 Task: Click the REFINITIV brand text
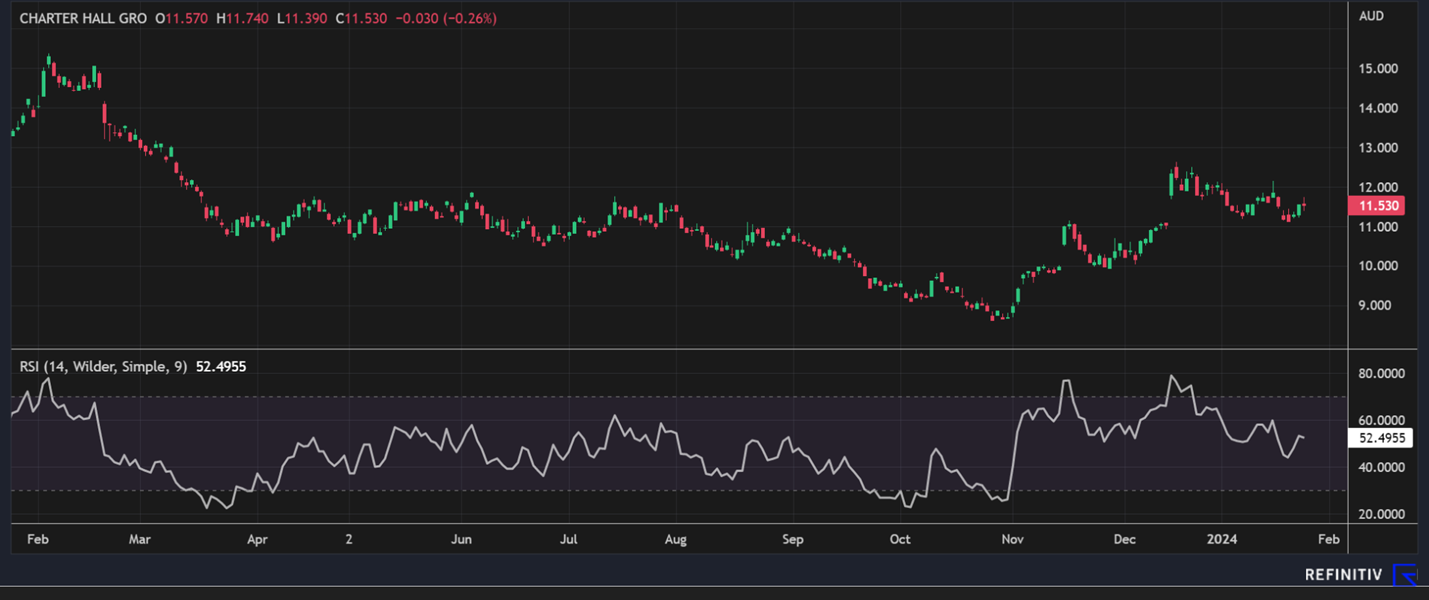click(x=1343, y=575)
